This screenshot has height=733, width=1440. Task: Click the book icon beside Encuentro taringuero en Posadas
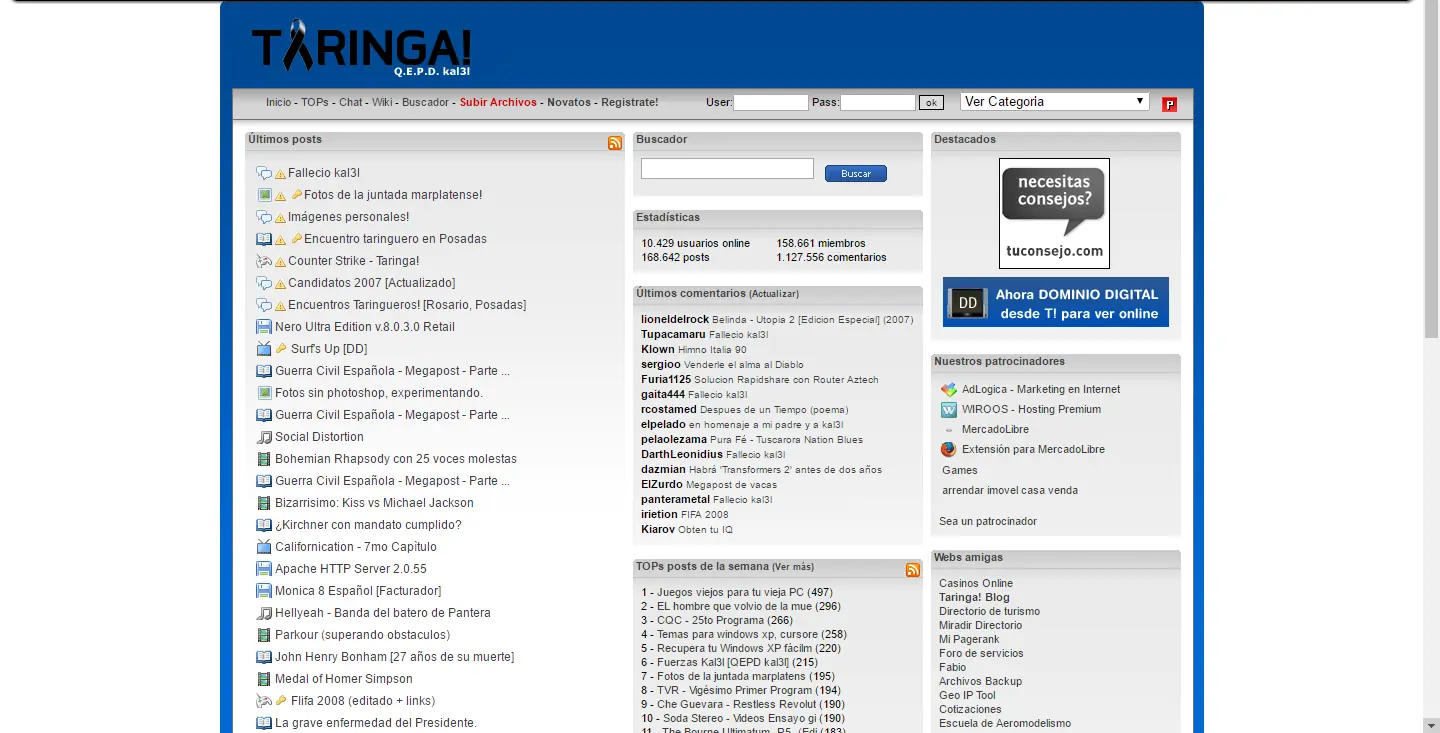click(x=264, y=239)
